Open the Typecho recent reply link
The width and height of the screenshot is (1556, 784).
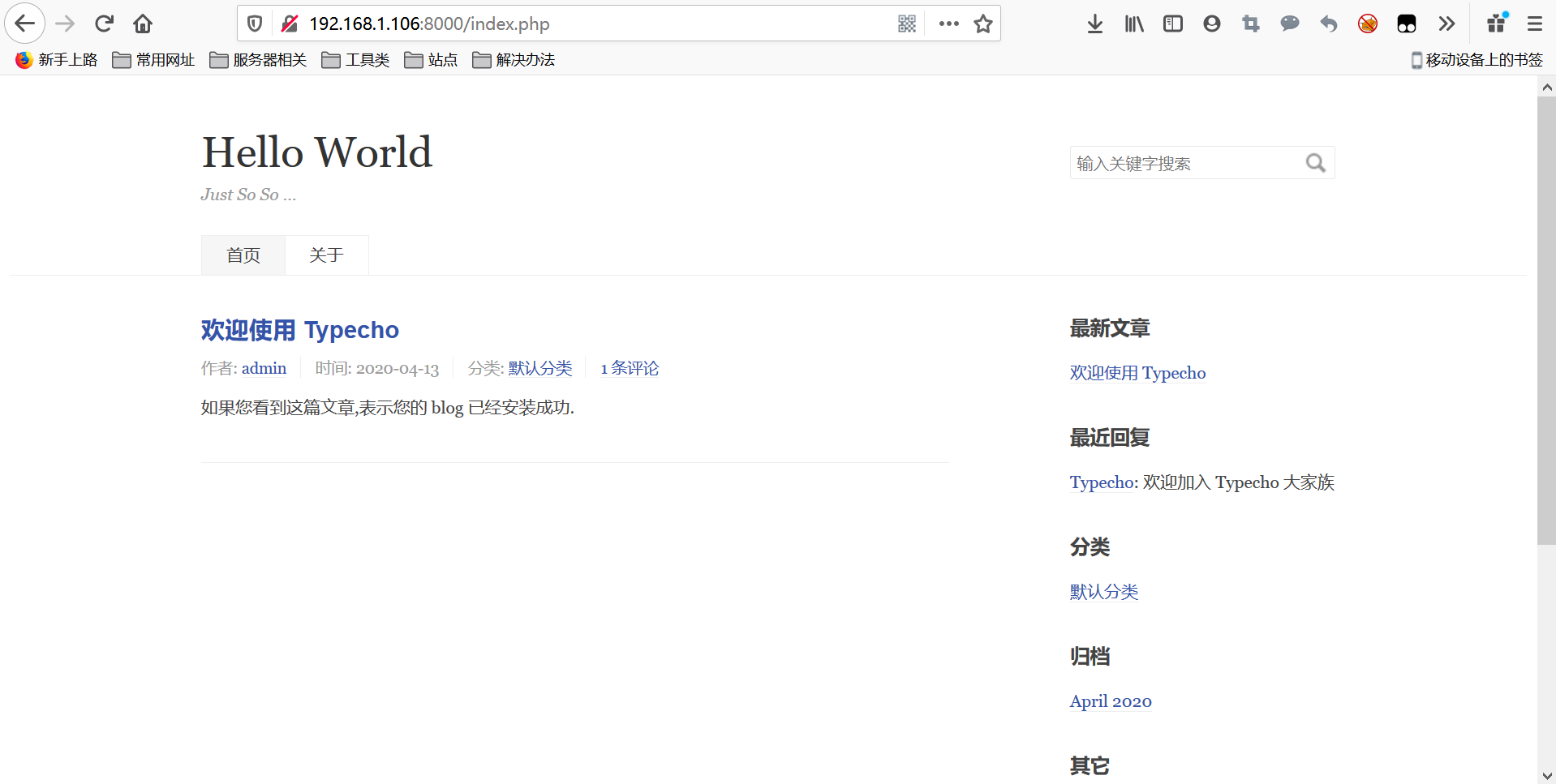tap(1102, 482)
